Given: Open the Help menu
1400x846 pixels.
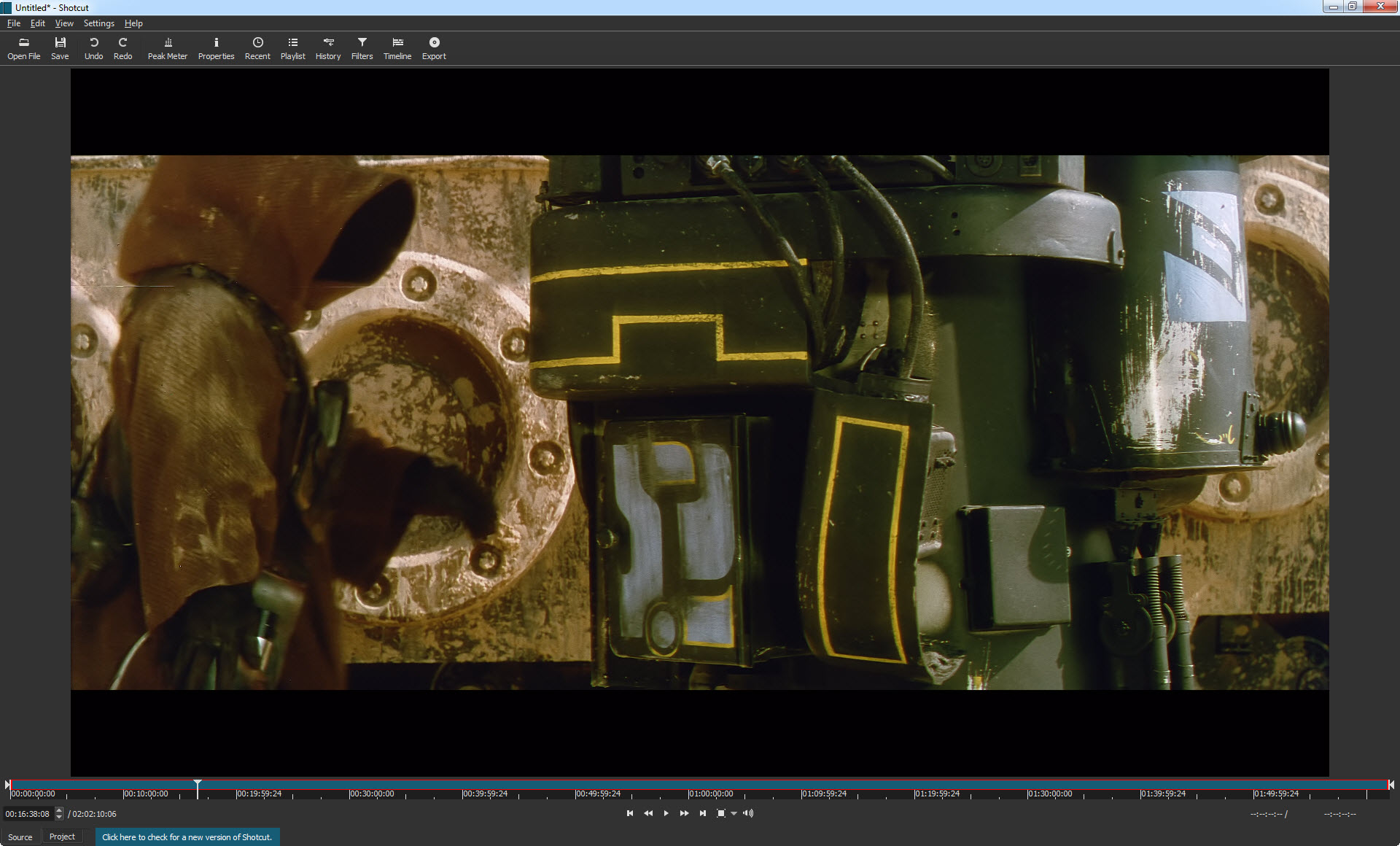Looking at the screenshot, I should coord(133,23).
